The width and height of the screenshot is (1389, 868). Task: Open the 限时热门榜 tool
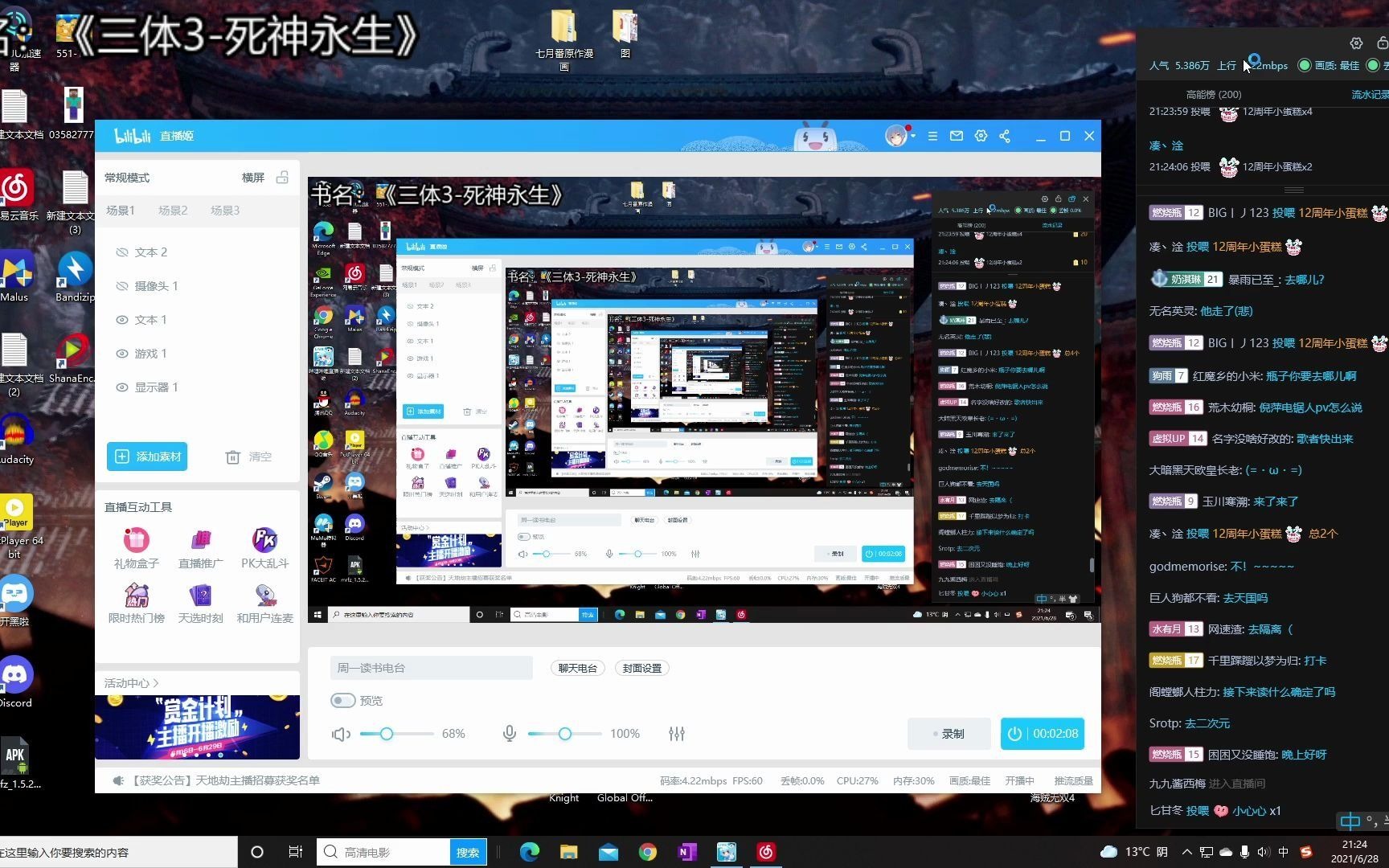pyautogui.click(x=137, y=604)
